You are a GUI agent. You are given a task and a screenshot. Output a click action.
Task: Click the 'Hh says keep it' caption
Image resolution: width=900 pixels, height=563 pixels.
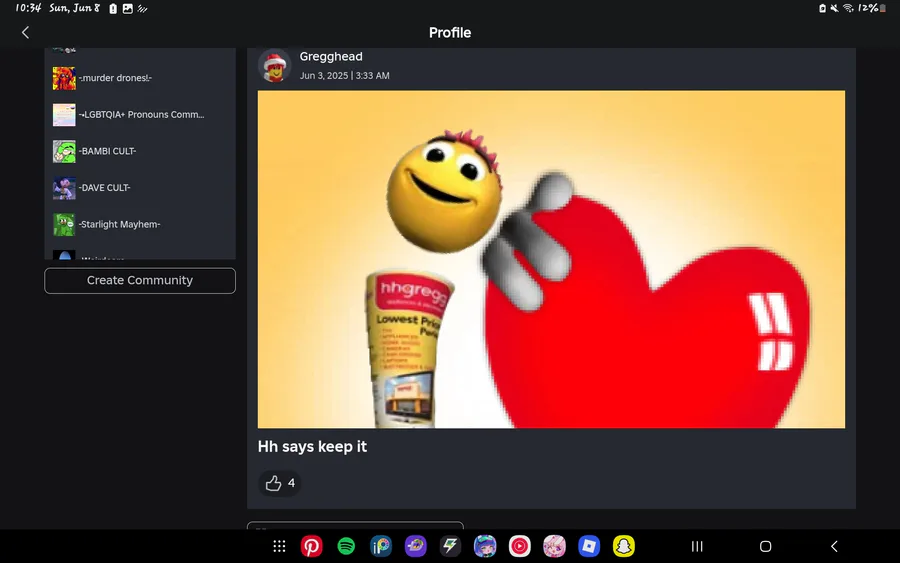(312, 446)
